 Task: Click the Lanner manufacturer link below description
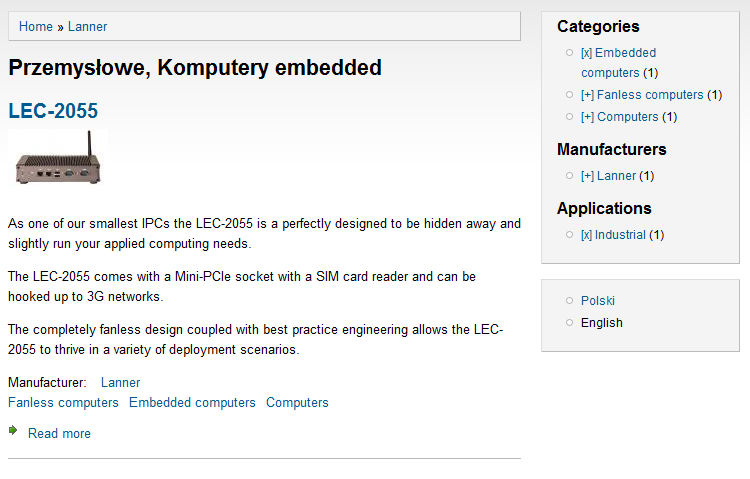coord(121,383)
